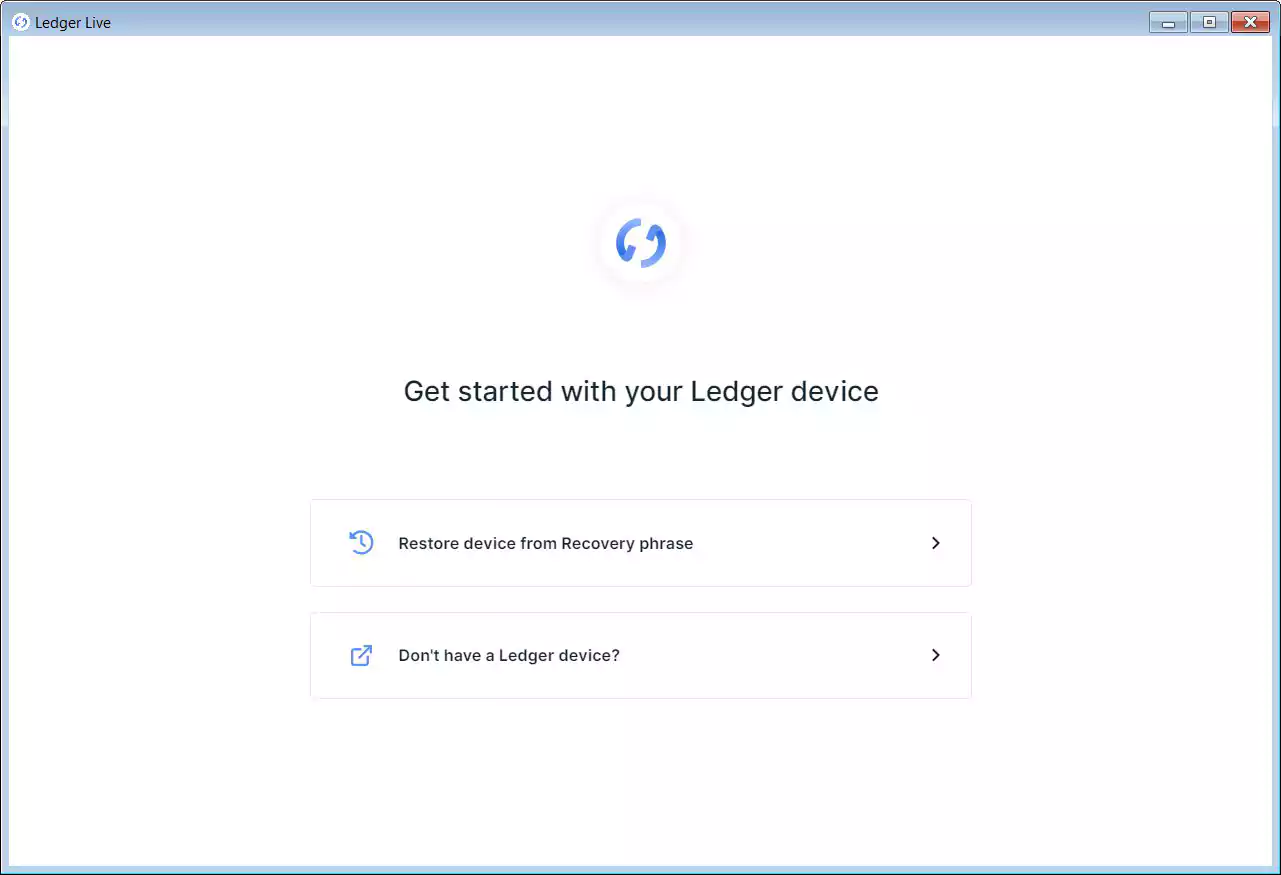Select Restore device from Recovery phrase

point(641,543)
